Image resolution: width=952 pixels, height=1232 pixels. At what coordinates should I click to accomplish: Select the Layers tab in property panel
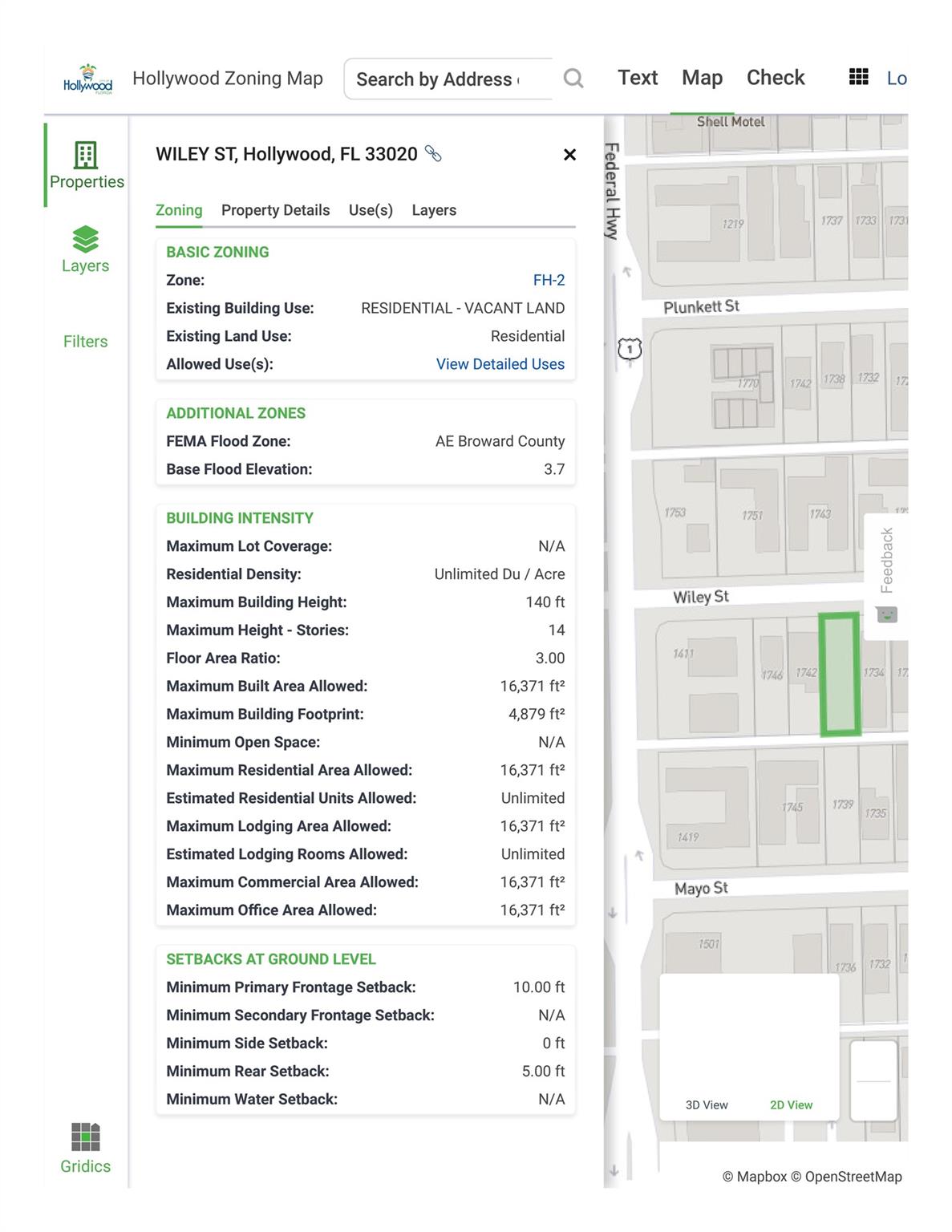click(x=434, y=210)
